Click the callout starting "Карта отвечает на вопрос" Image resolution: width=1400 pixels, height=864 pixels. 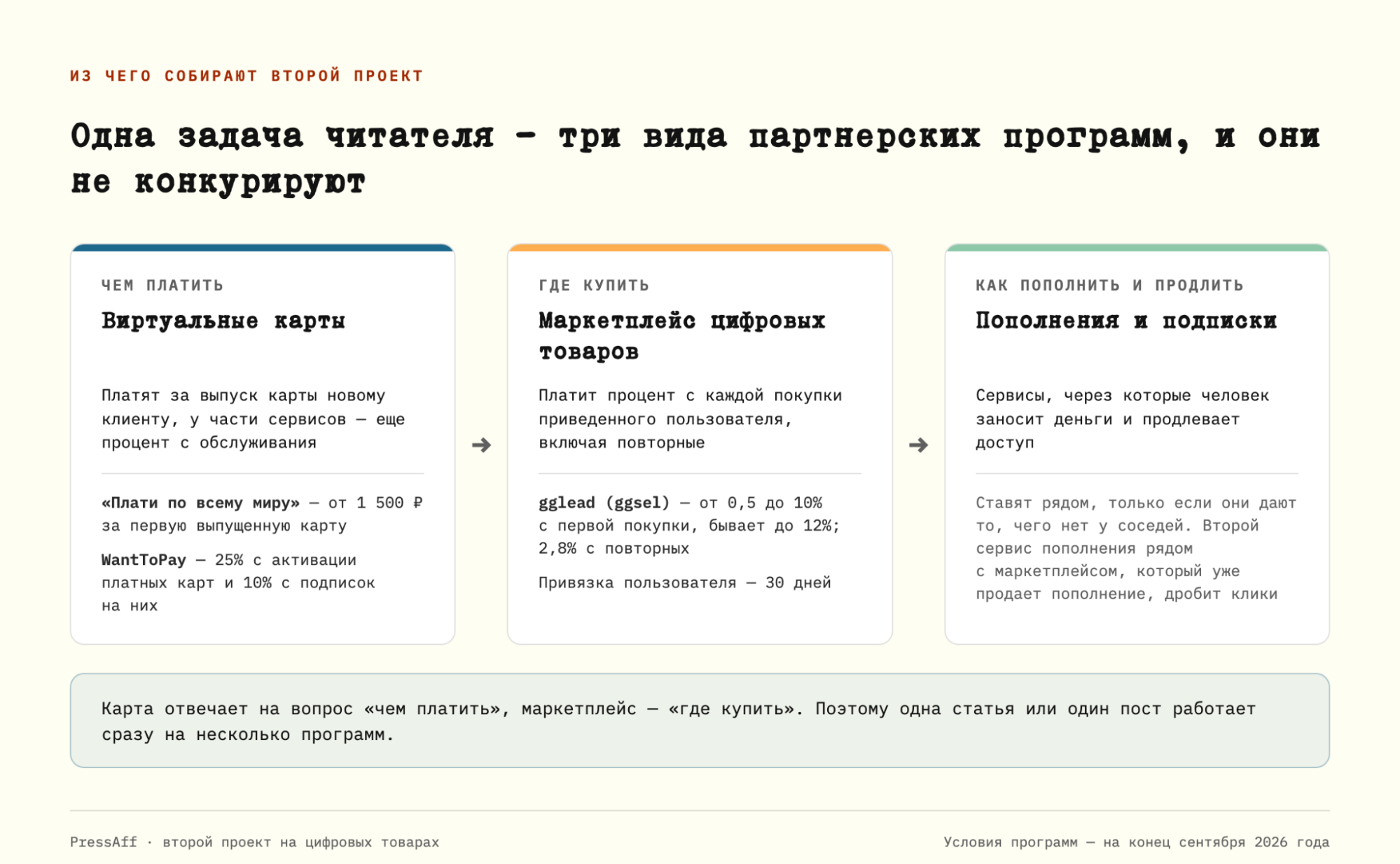pyautogui.click(x=700, y=721)
